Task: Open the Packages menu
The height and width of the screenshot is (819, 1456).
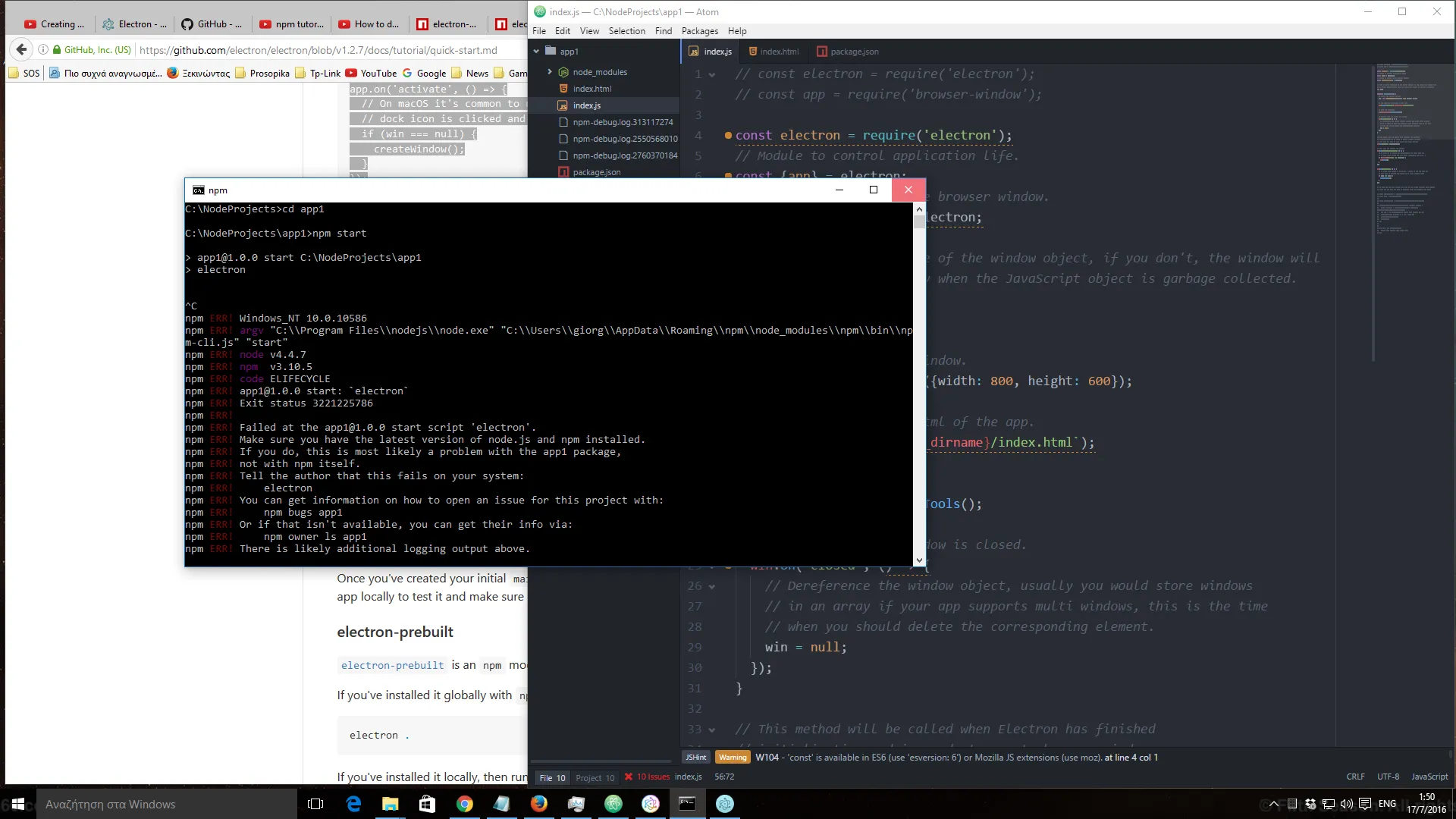Action: coord(699,31)
